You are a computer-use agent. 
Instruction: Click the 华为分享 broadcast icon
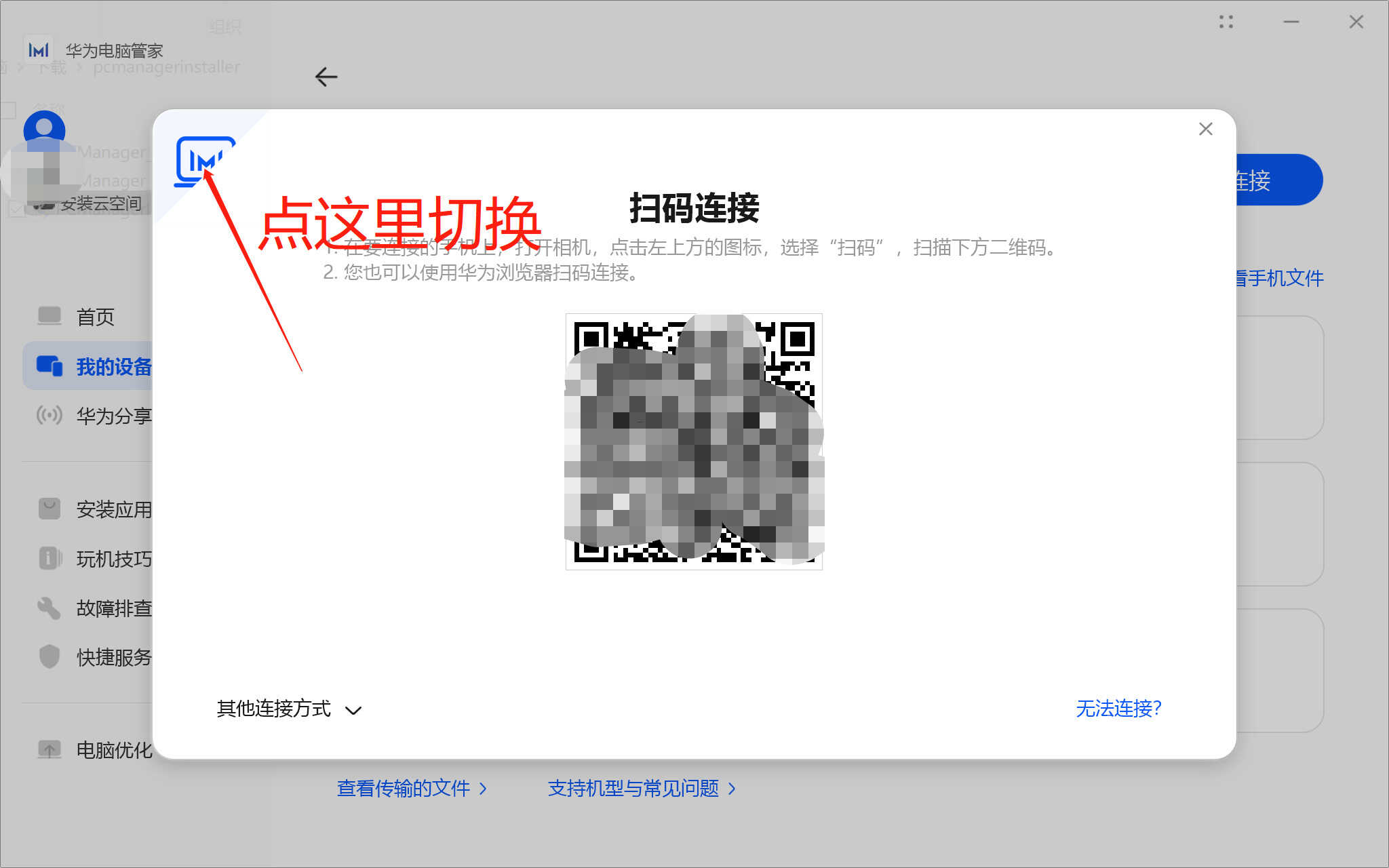coord(49,415)
